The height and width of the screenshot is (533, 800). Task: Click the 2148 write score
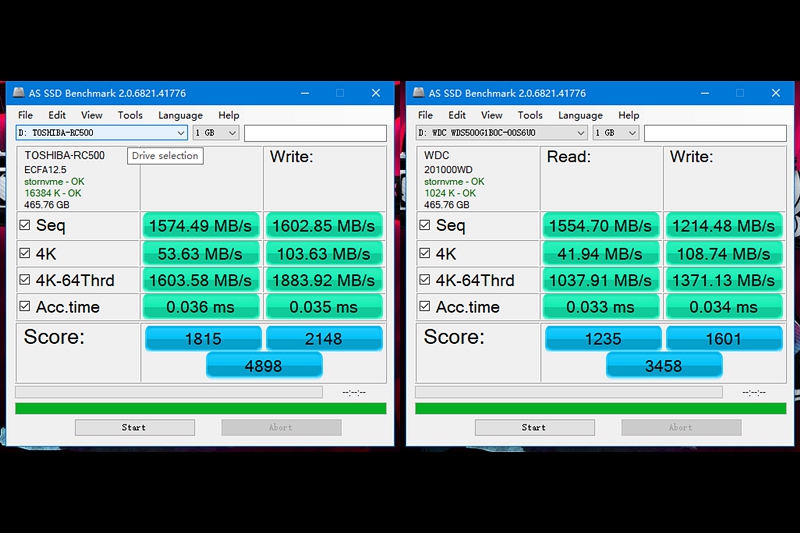coord(324,339)
